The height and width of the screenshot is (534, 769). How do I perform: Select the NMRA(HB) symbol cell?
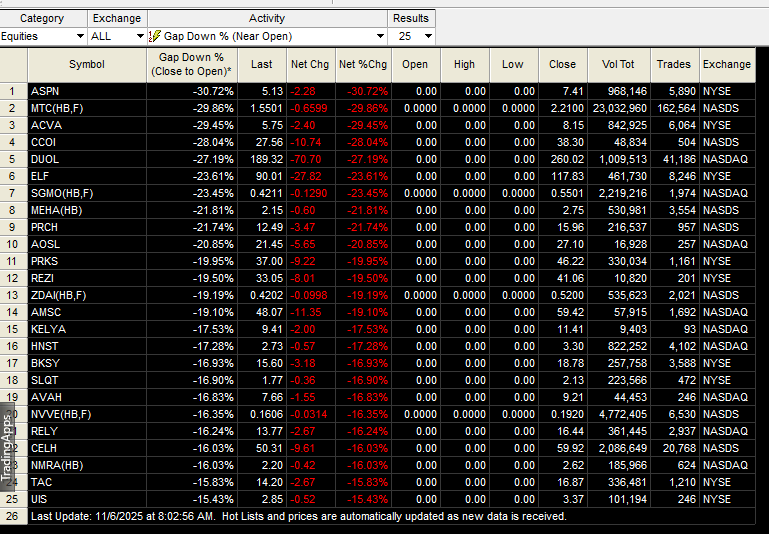[87, 465]
